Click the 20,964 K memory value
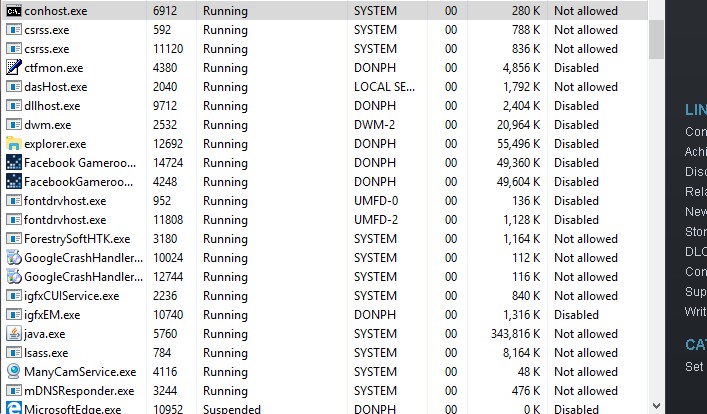707x414 pixels. (518, 124)
